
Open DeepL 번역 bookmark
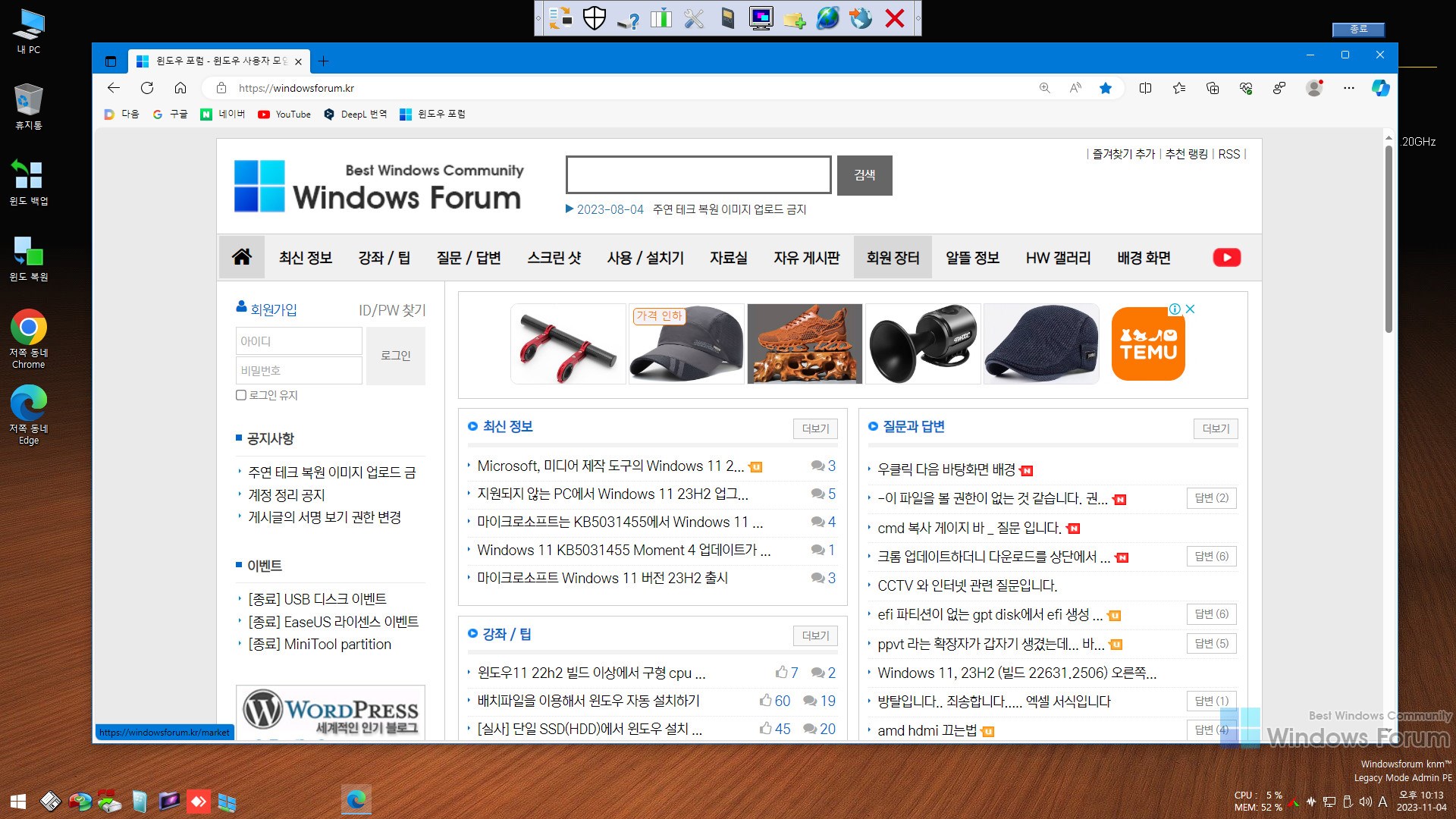point(355,115)
